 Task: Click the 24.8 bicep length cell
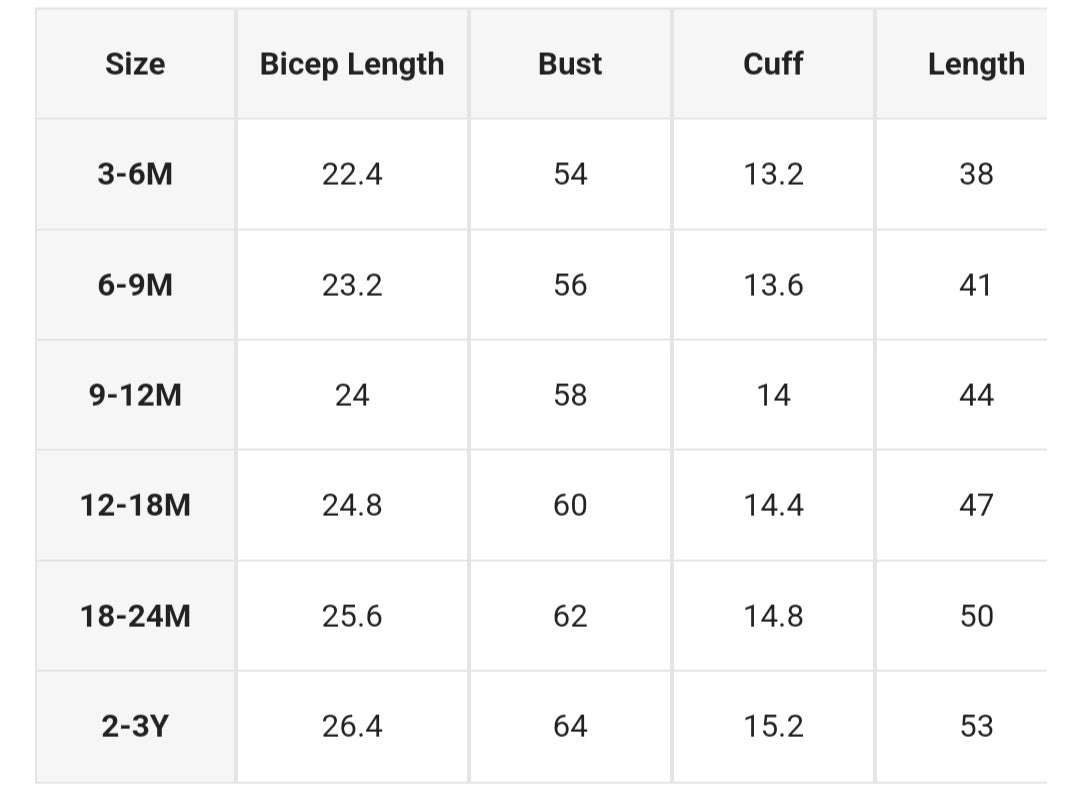[x=352, y=505]
